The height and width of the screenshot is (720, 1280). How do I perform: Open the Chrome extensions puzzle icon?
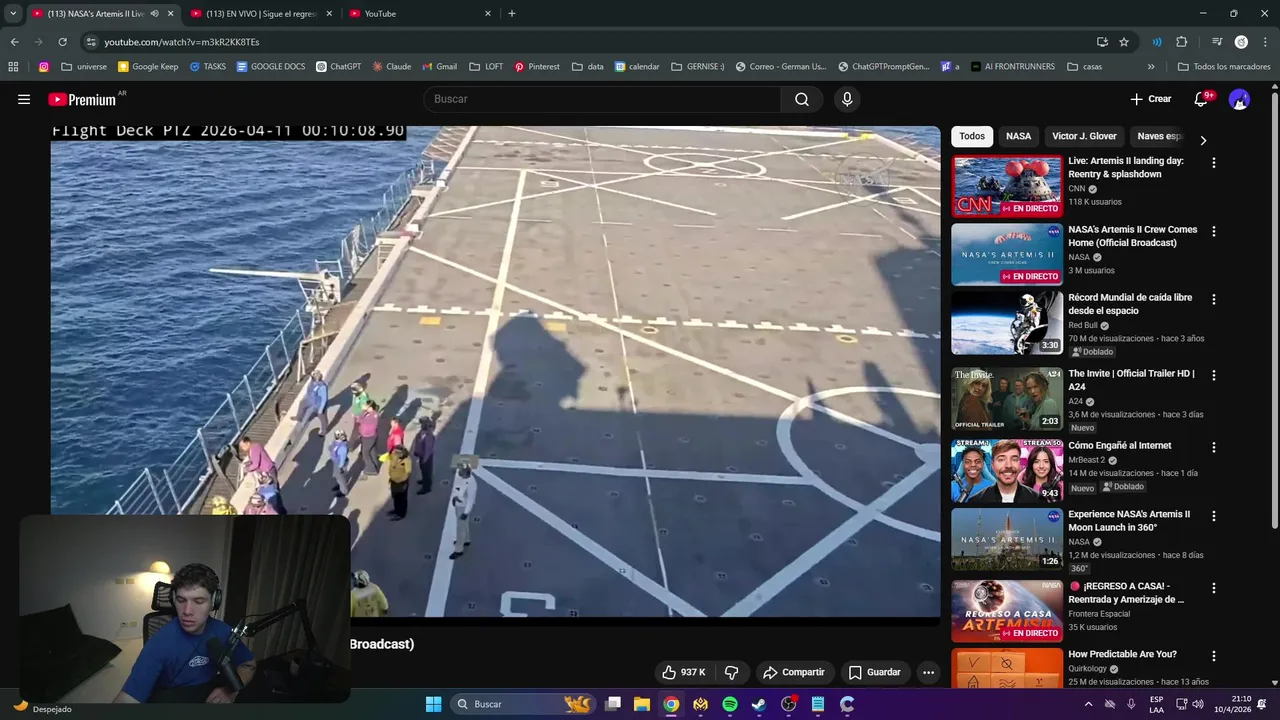tap(1182, 42)
